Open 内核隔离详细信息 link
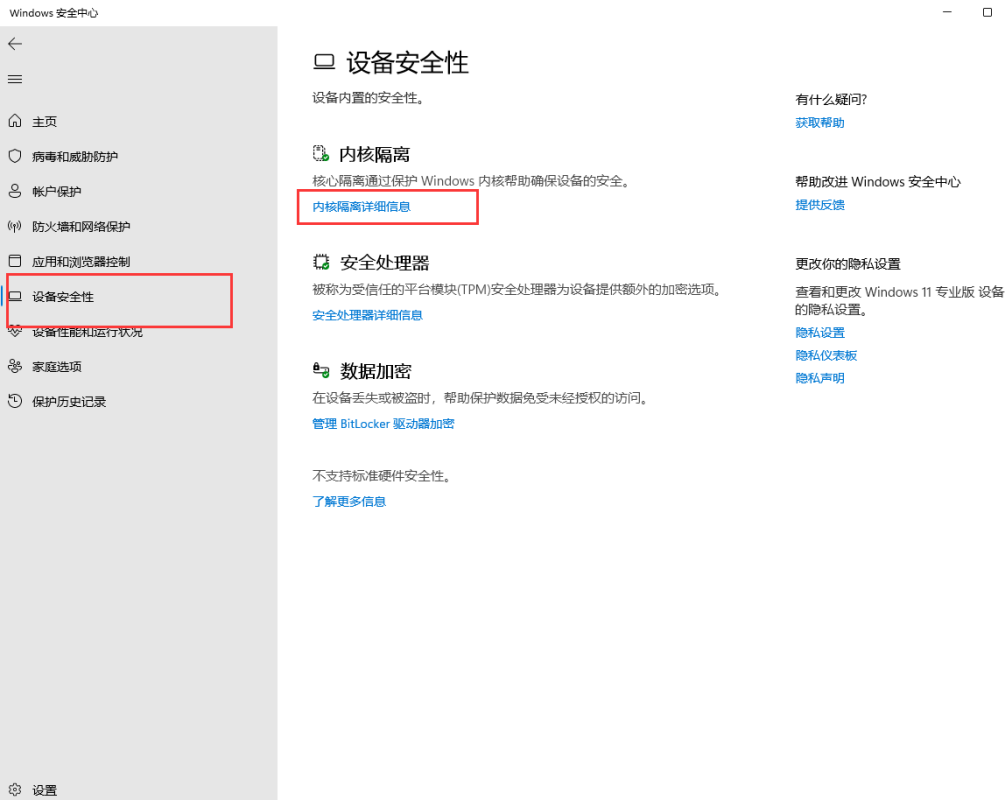 click(x=361, y=207)
